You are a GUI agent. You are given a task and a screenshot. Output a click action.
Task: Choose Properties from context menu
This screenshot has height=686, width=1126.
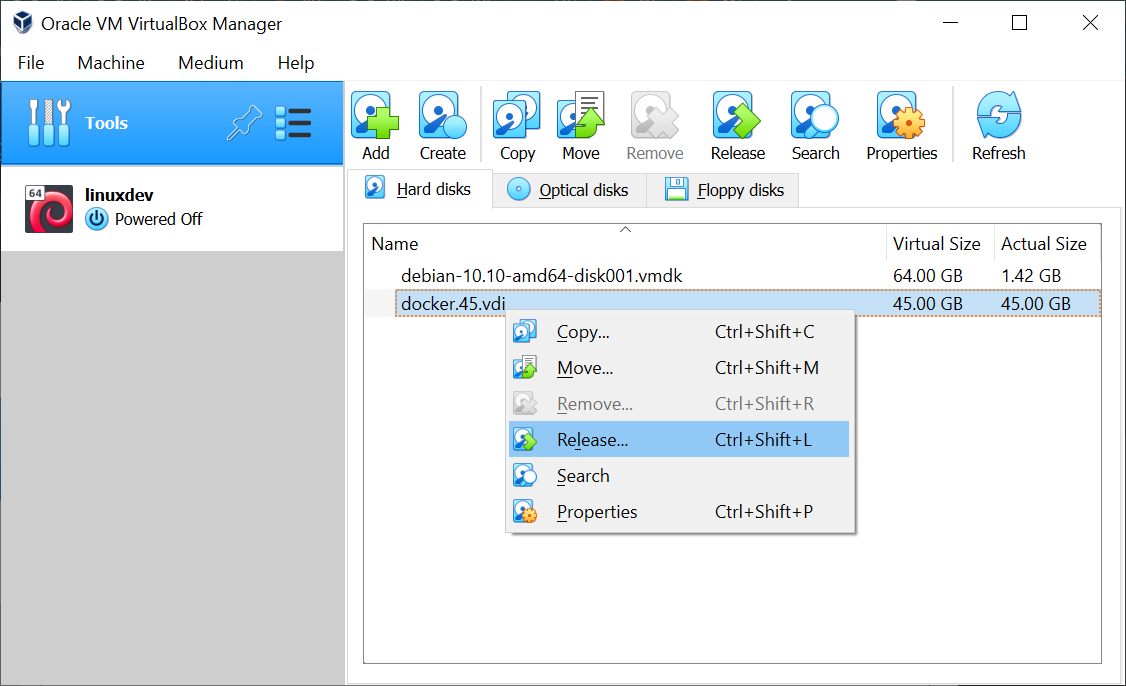[679, 511]
